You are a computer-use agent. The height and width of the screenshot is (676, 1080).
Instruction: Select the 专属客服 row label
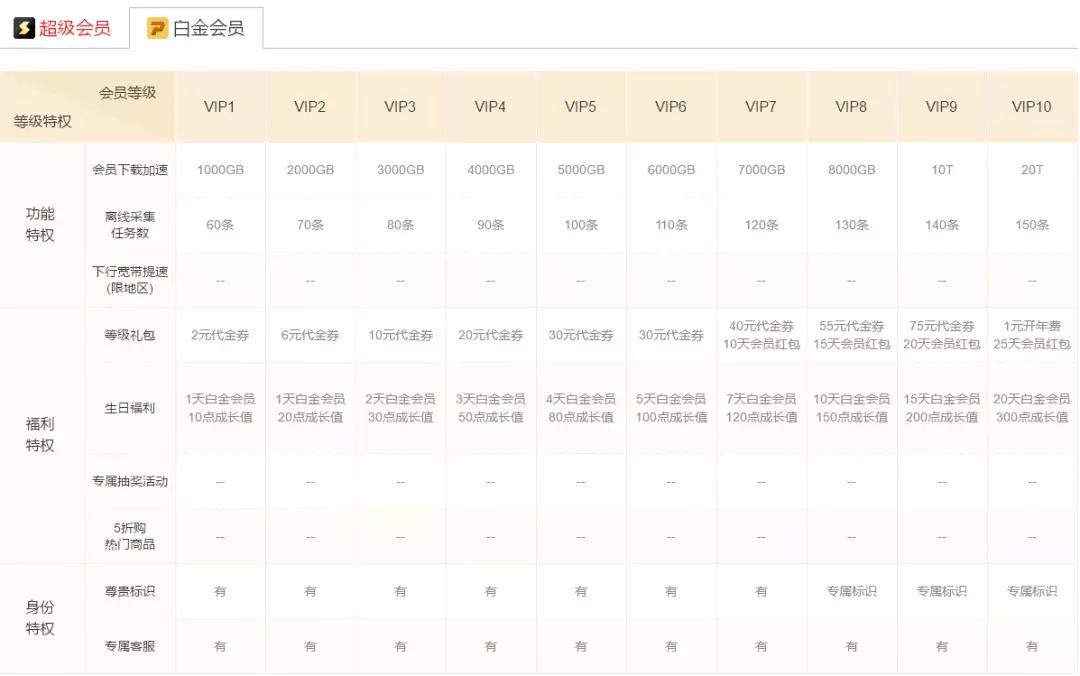[129, 646]
